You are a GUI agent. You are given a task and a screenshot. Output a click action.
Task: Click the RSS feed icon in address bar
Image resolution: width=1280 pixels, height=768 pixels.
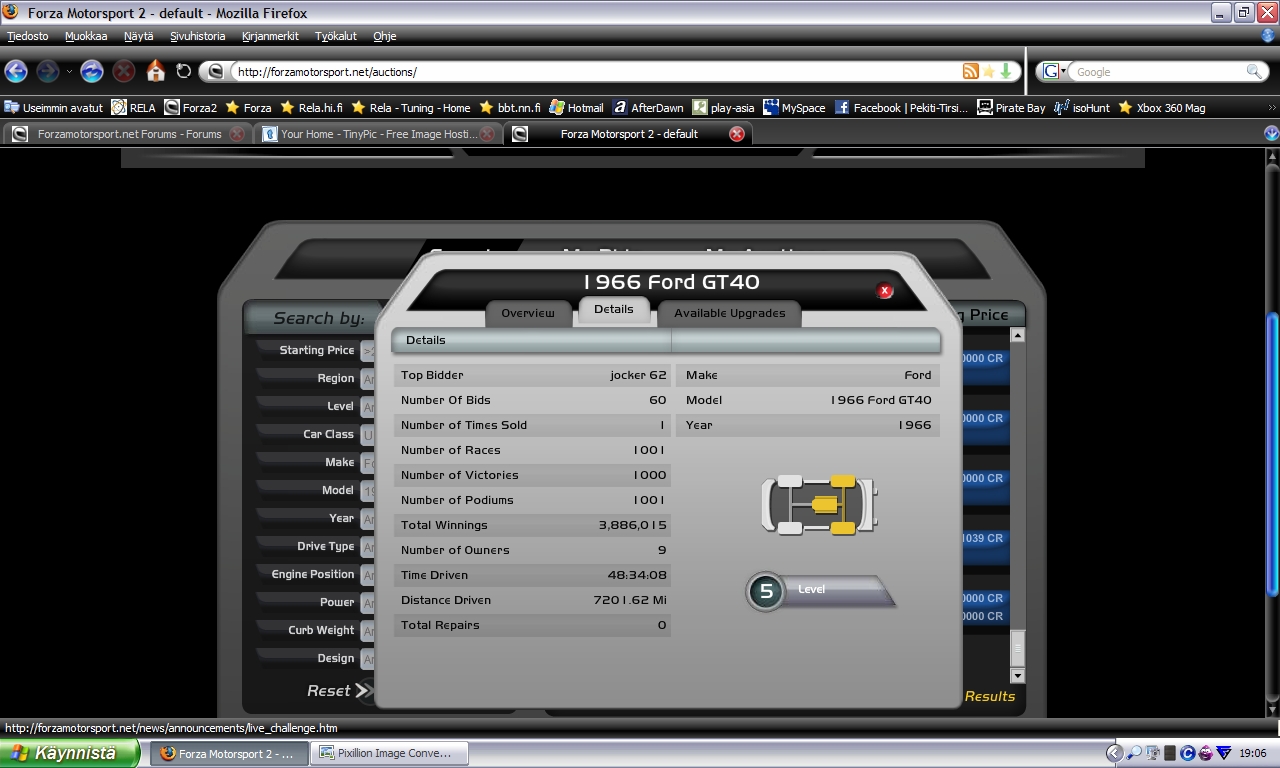[x=970, y=71]
